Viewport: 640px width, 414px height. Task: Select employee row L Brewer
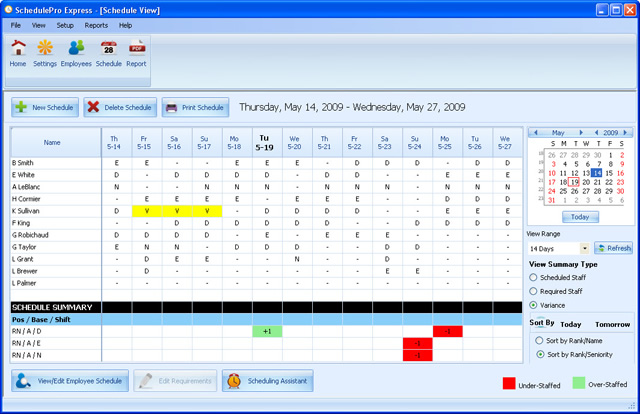266,271
